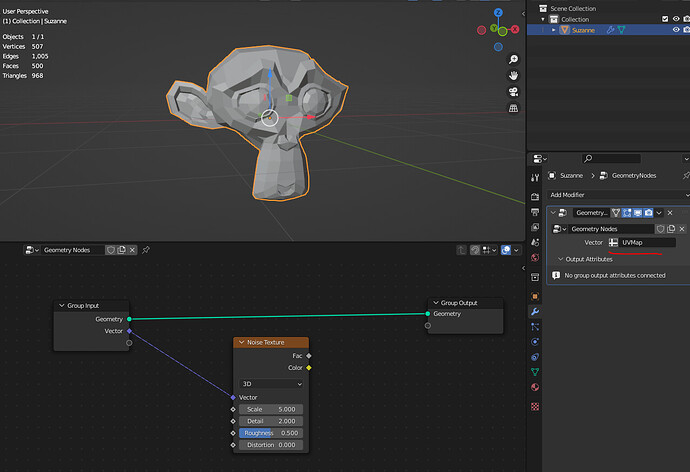Click the Vector attribute toggle icon

coord(613,242)
